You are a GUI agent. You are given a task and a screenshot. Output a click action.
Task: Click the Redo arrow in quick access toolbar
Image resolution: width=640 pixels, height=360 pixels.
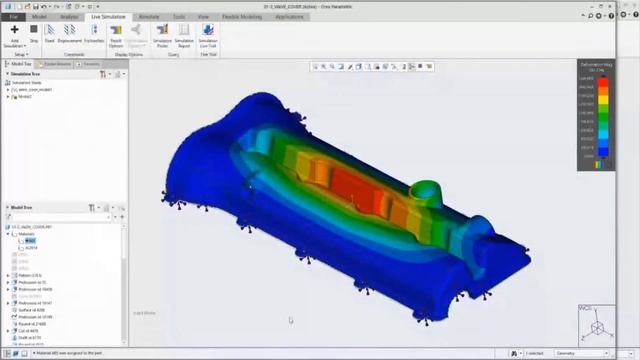click(x=56, y=7)
